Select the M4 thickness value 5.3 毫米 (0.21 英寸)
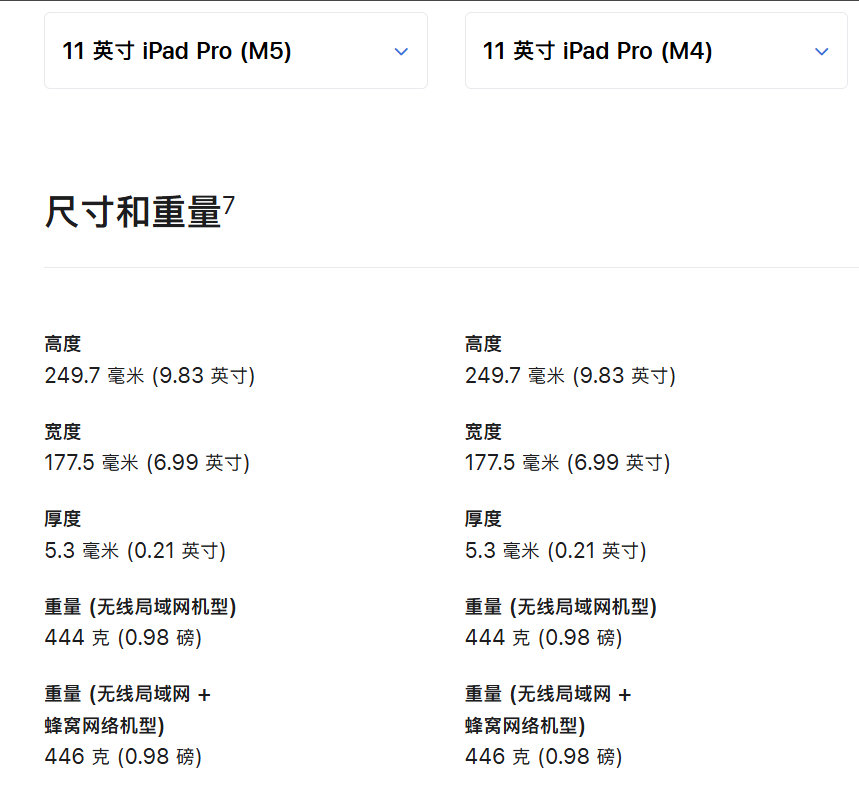 [556, 551]
